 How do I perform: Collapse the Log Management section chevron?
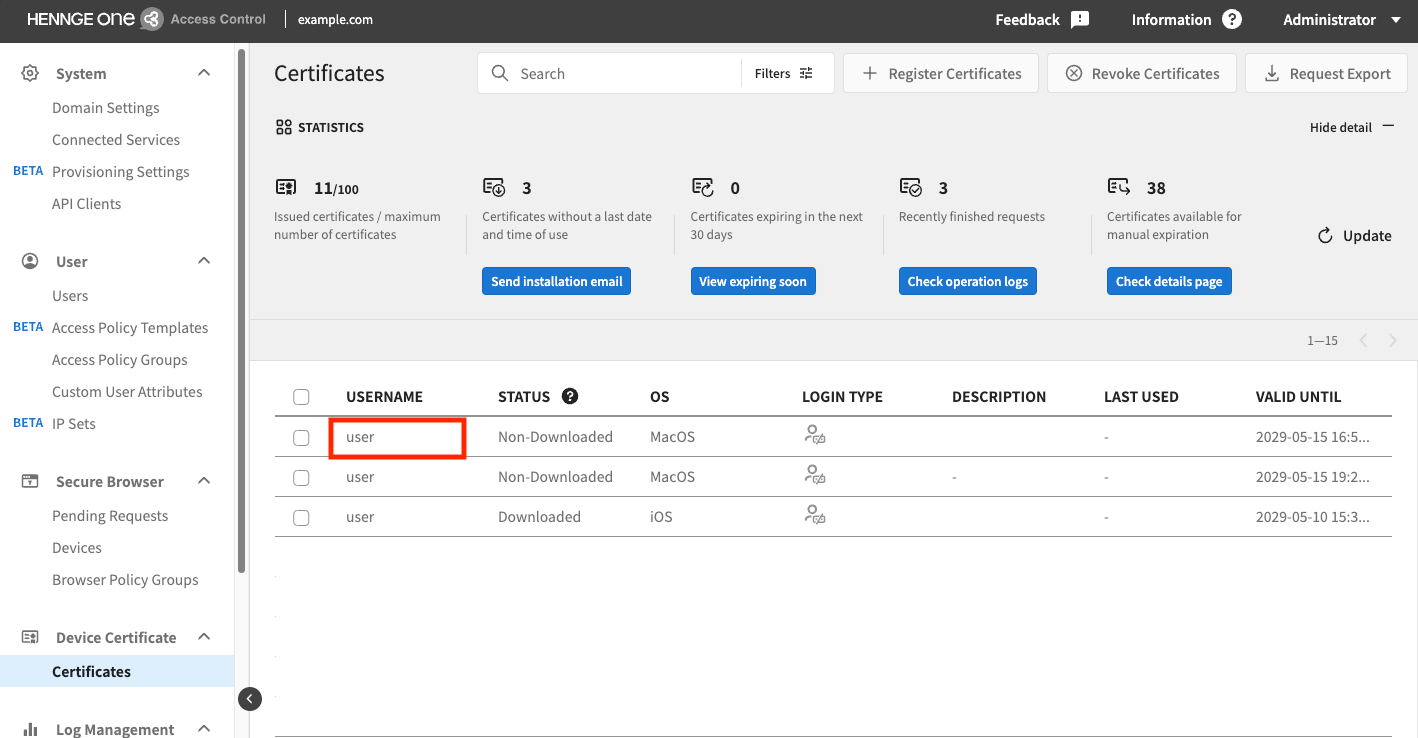click(x=204, y=729)
